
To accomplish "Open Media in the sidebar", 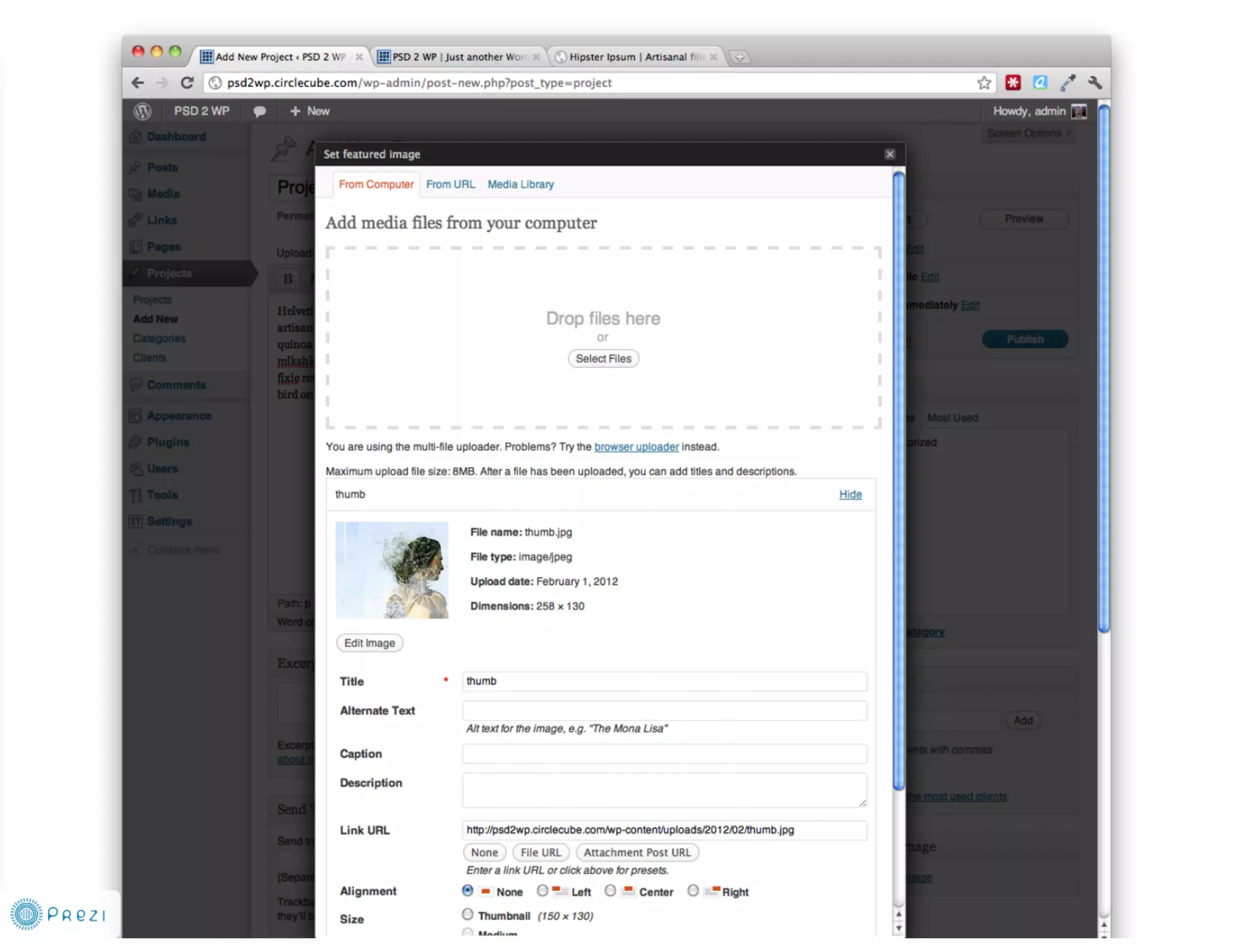I will [163, 194].
